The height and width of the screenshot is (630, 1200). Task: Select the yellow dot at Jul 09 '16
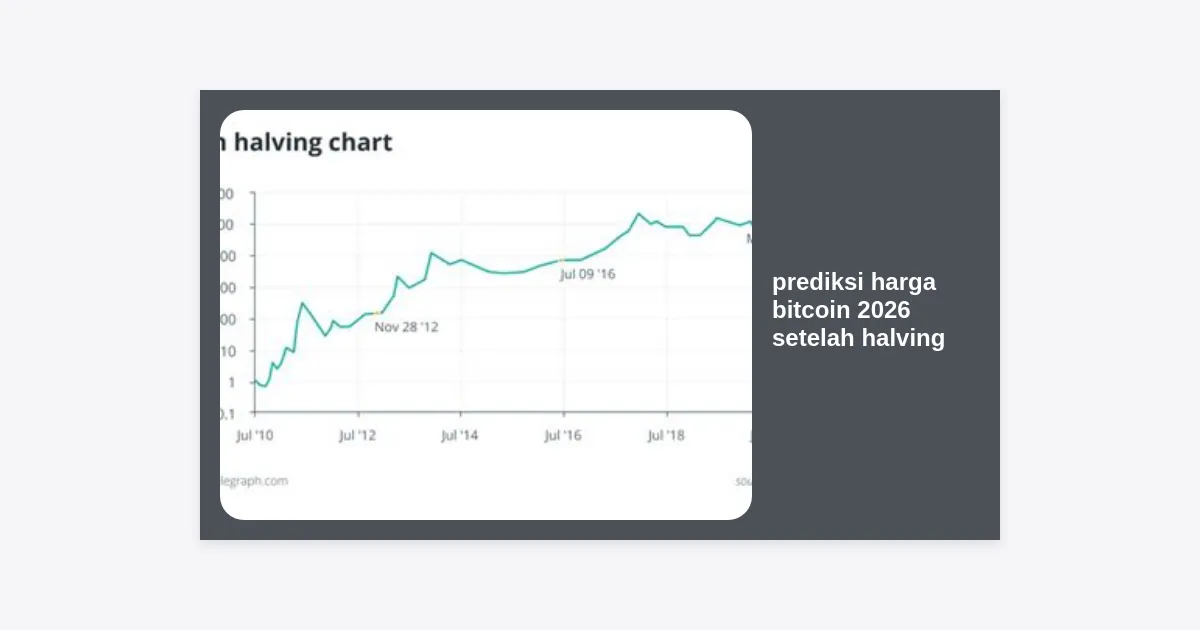point(562,260)
